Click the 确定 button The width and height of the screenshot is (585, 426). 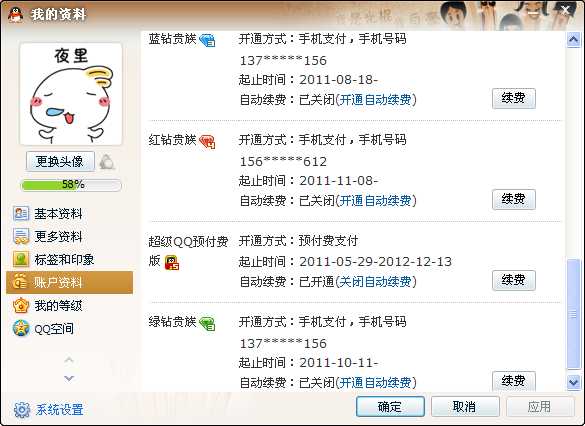click(x=390, y=407)
